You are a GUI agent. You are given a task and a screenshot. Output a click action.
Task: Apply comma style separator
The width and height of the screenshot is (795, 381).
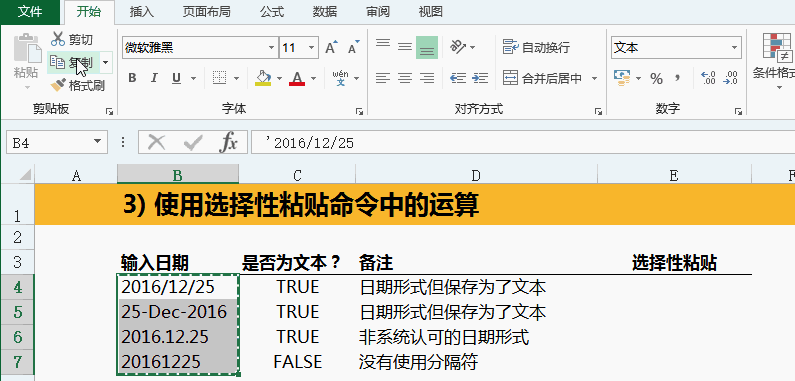[677, 78]
